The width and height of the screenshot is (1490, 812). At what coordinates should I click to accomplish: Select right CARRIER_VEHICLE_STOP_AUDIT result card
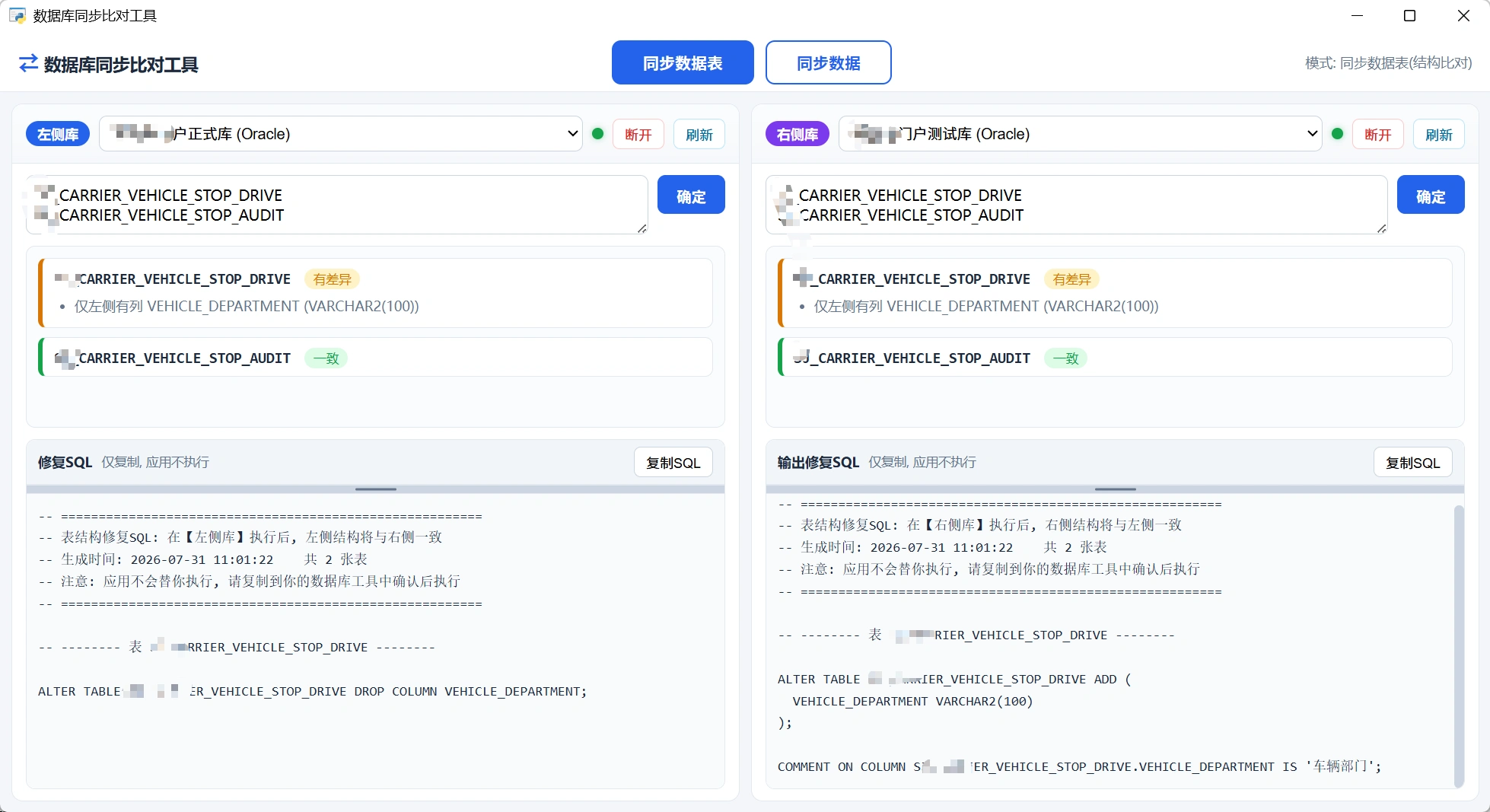(x=1116, y=357)
